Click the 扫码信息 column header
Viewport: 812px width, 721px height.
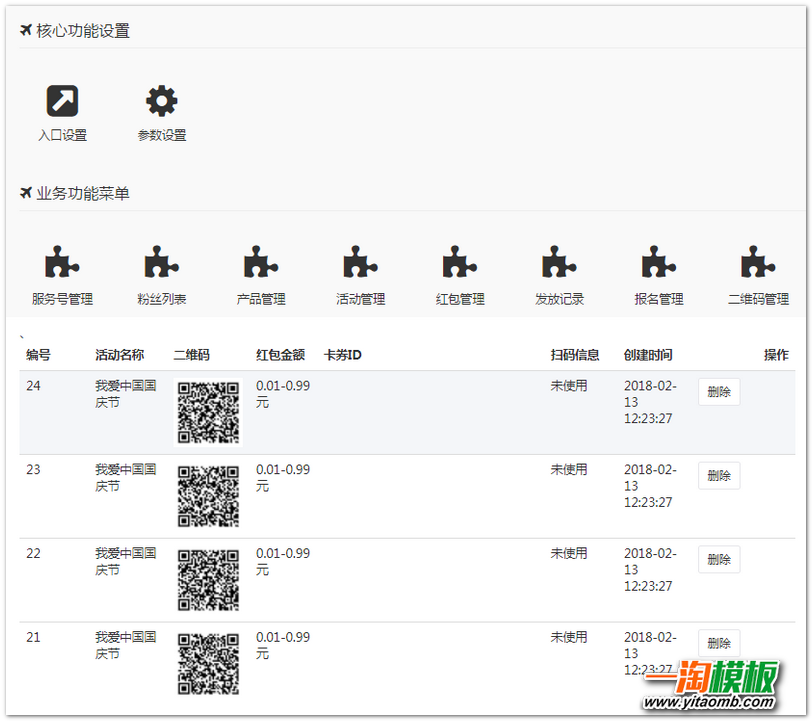(575, 355)
